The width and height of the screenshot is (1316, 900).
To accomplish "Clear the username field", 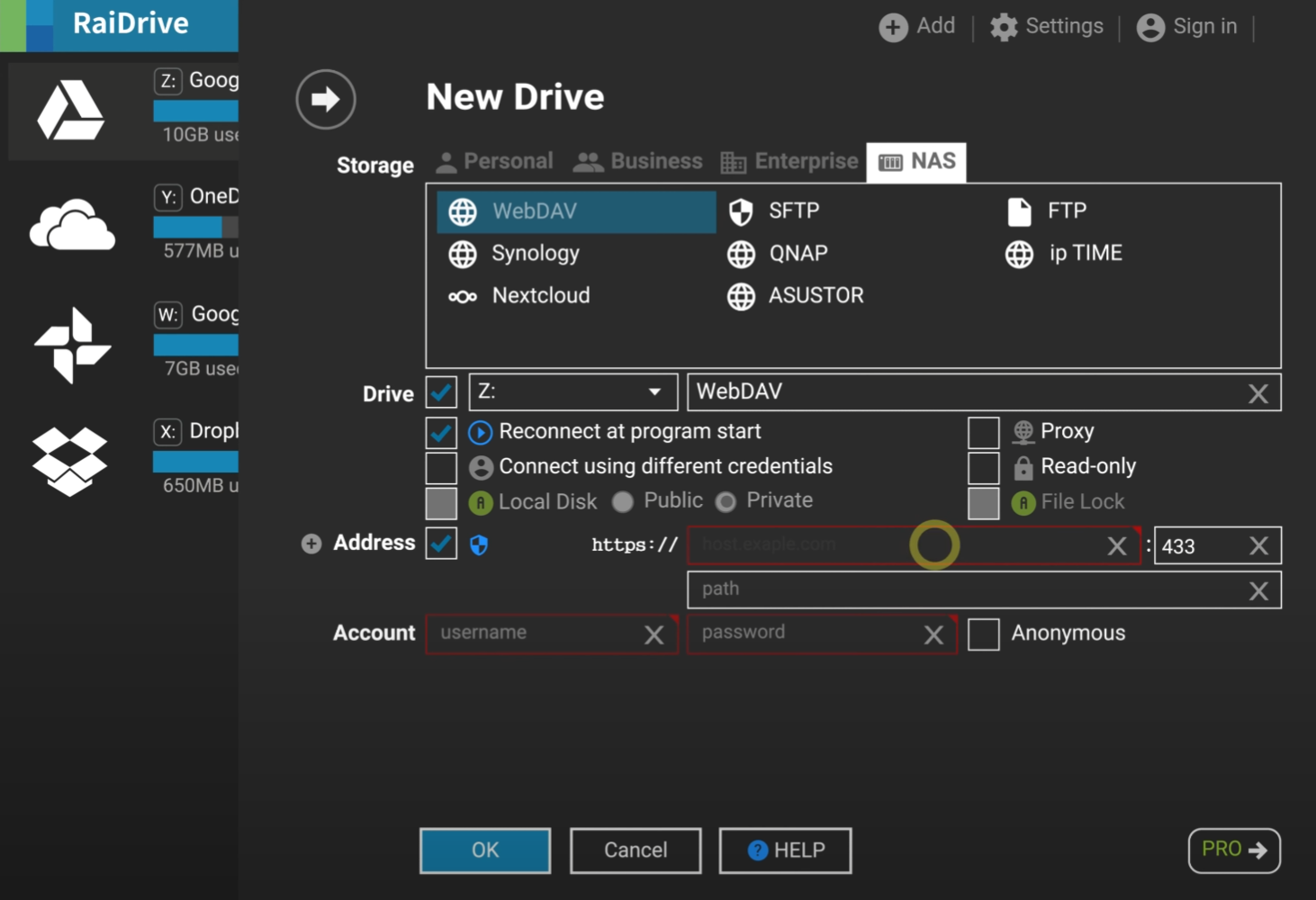I will 654,634.
